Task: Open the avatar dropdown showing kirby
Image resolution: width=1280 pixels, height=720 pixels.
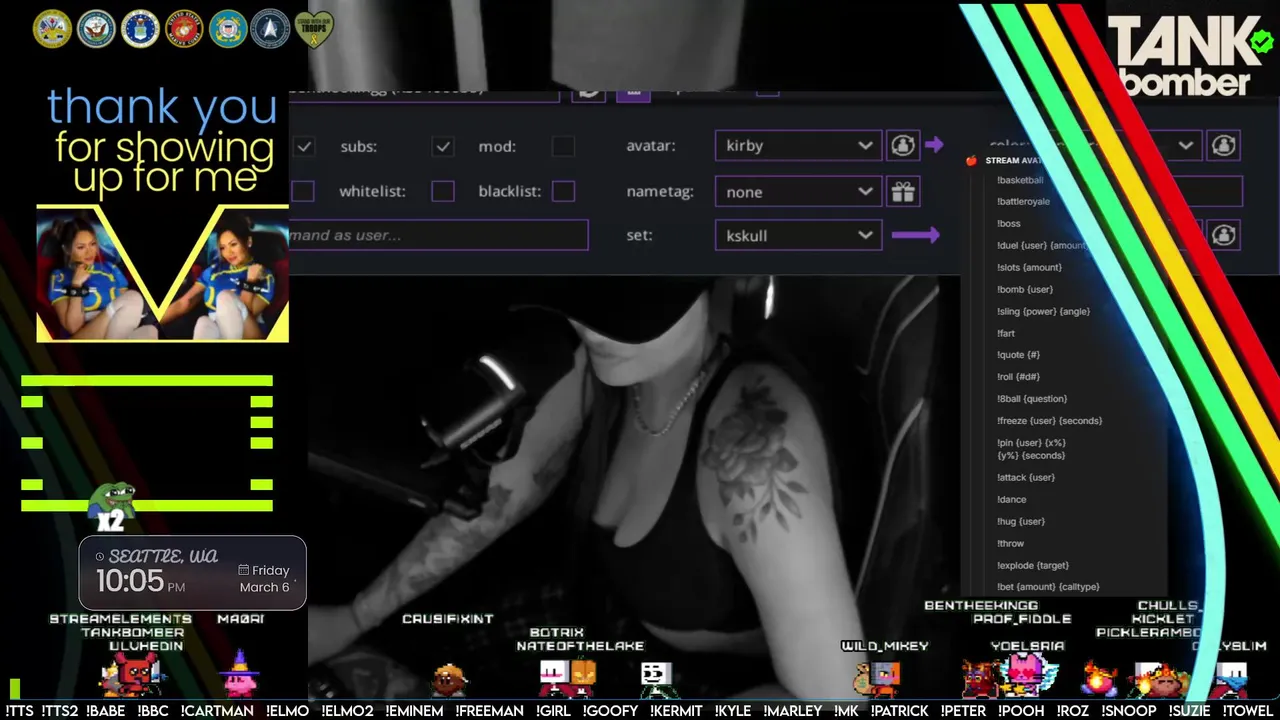Action: click(x=799, y=146)
